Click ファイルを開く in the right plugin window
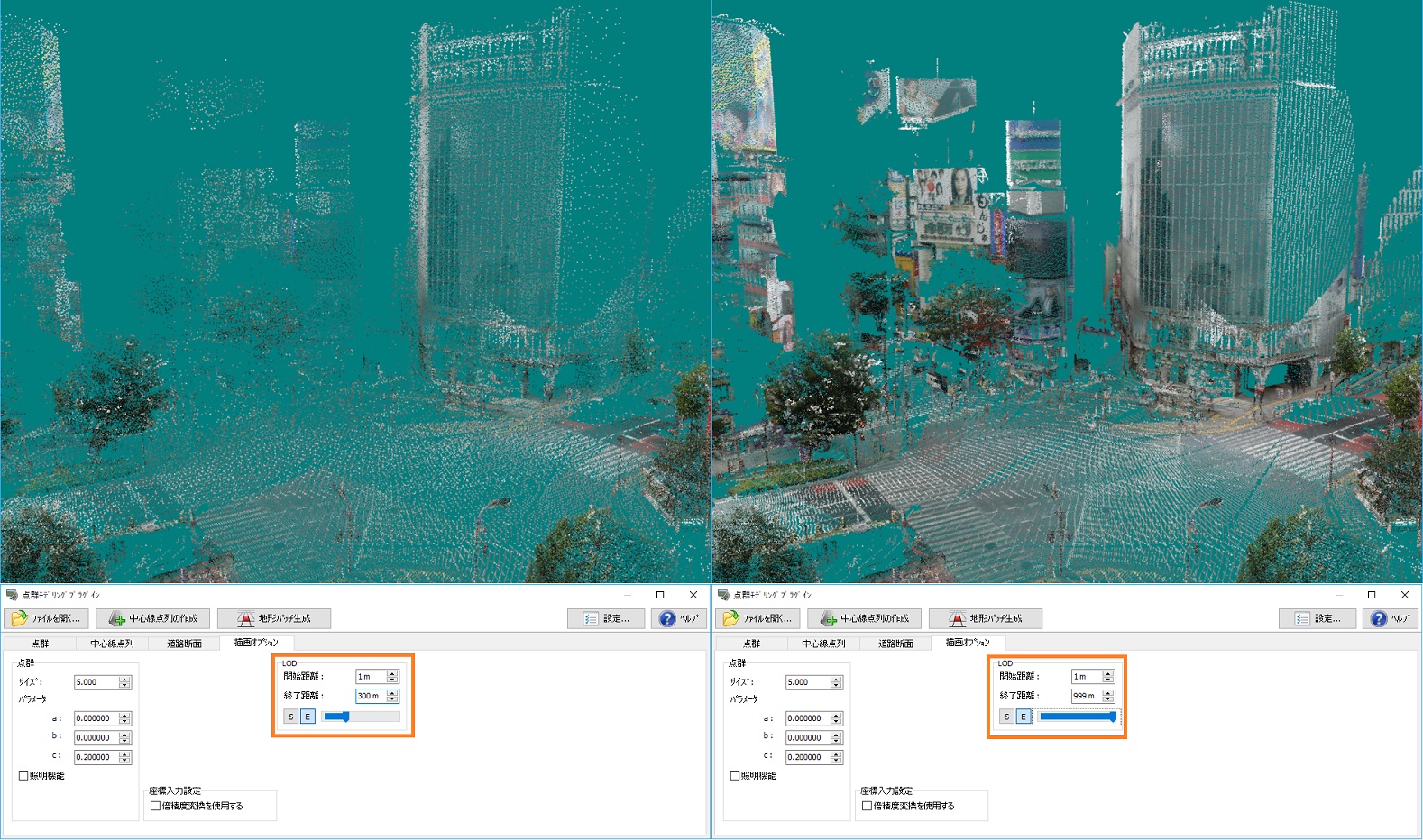 [758, 618]
